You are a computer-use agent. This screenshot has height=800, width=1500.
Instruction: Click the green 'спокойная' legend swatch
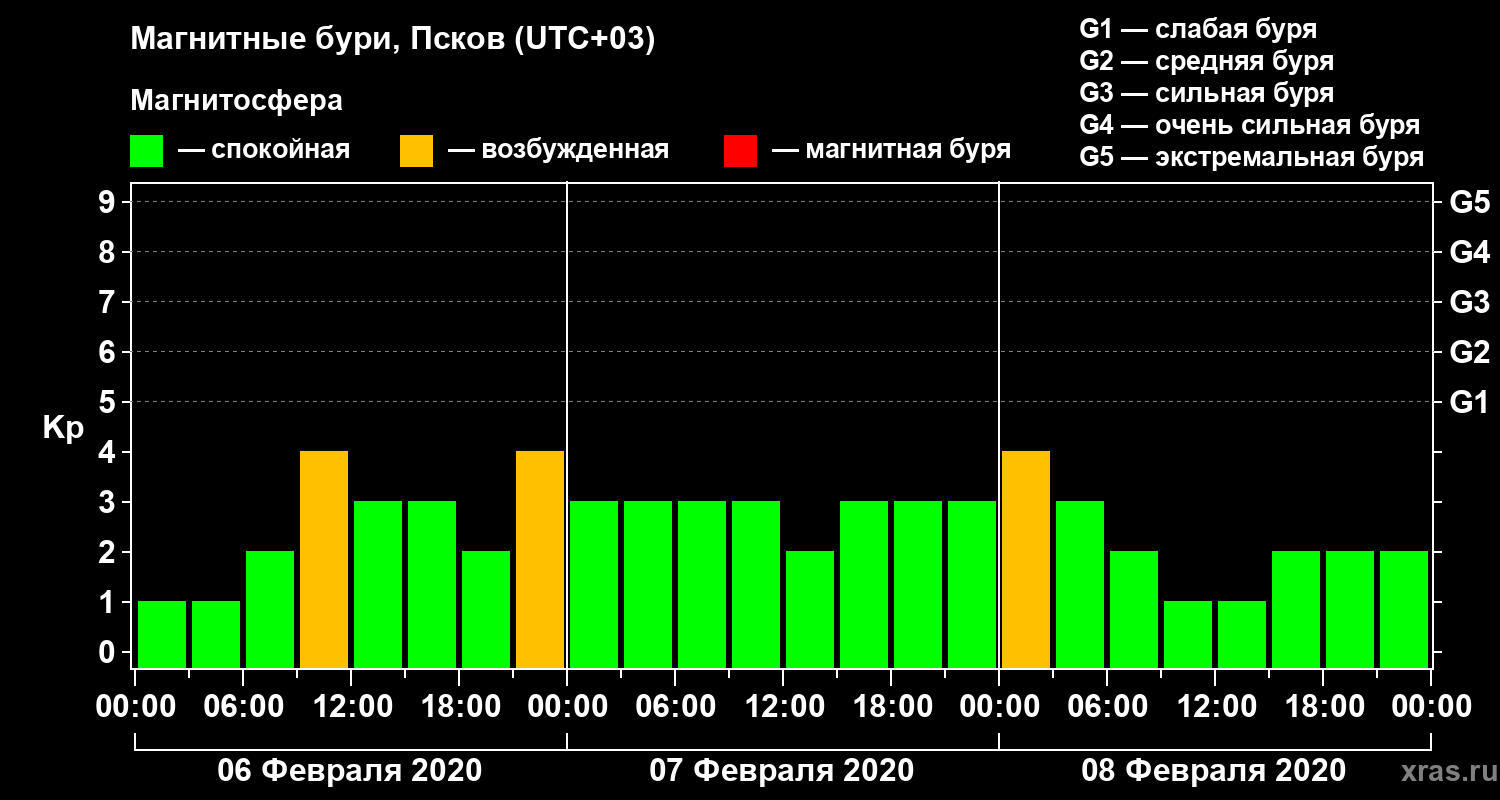[x=146, y=151]
